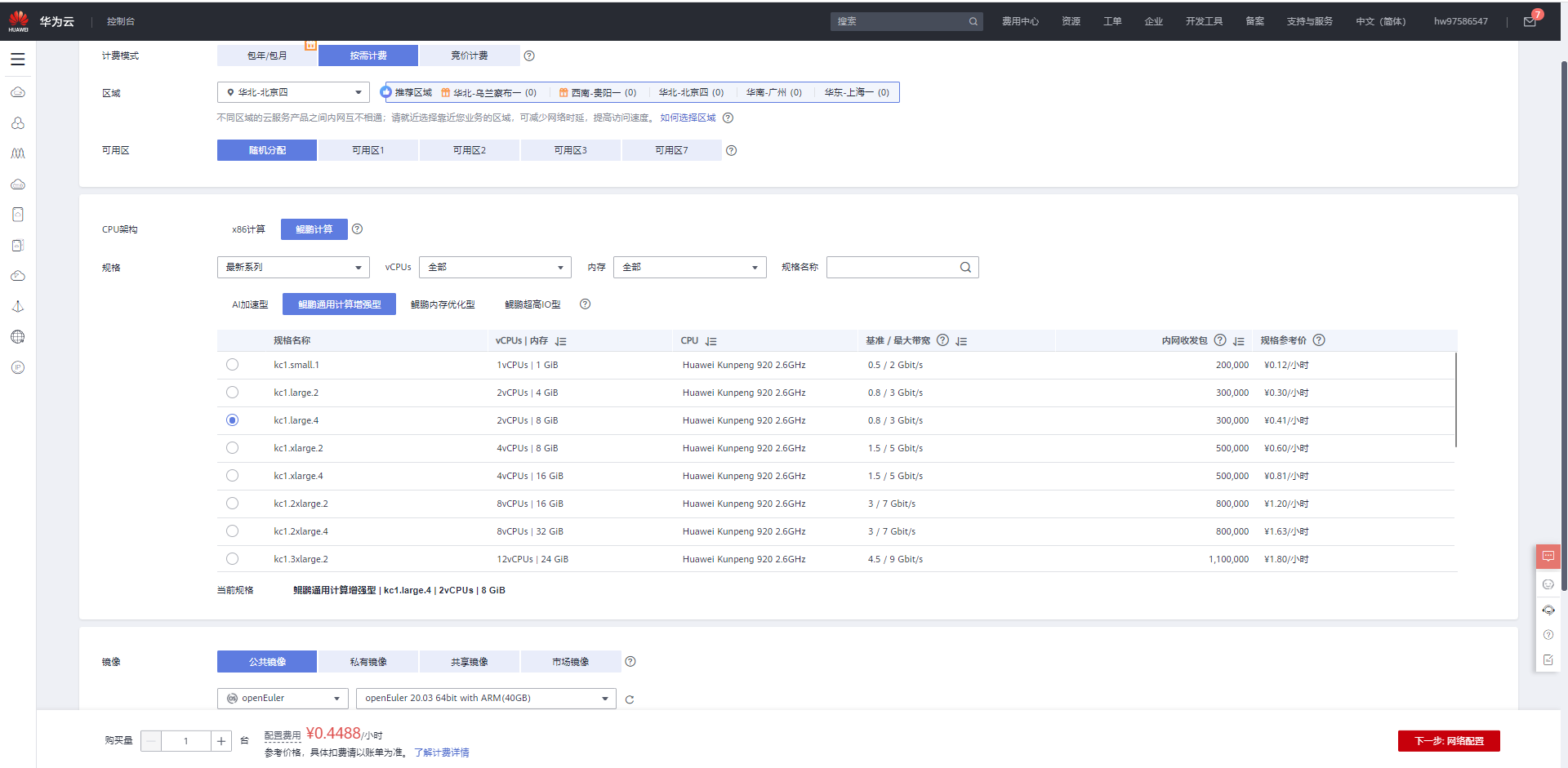Select region 华南-广州 (0)

click(x=773, y=92)
